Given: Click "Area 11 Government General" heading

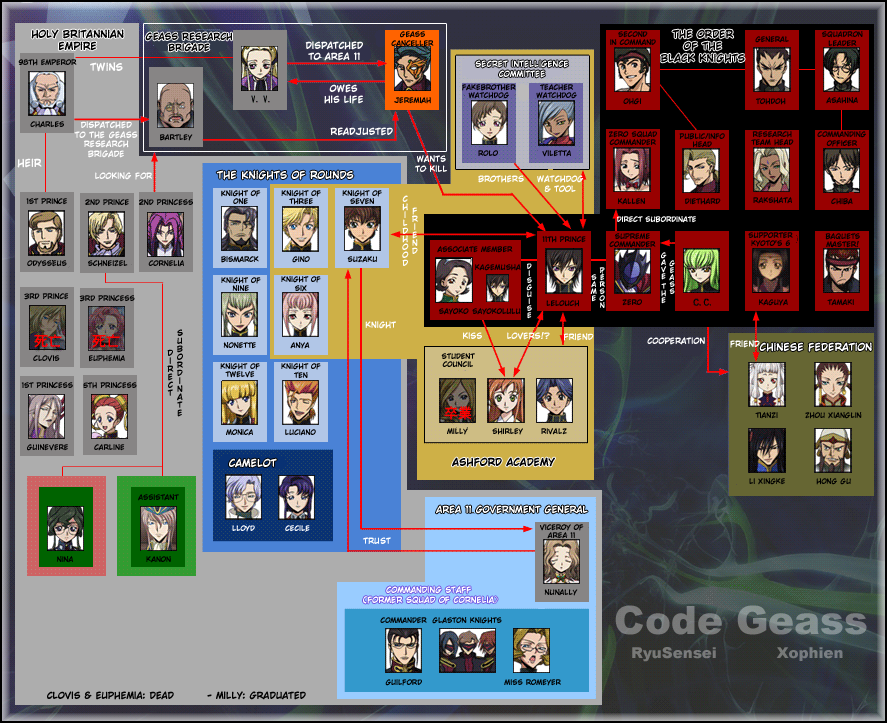Looking at the screenshot, I should pos(512,509).
